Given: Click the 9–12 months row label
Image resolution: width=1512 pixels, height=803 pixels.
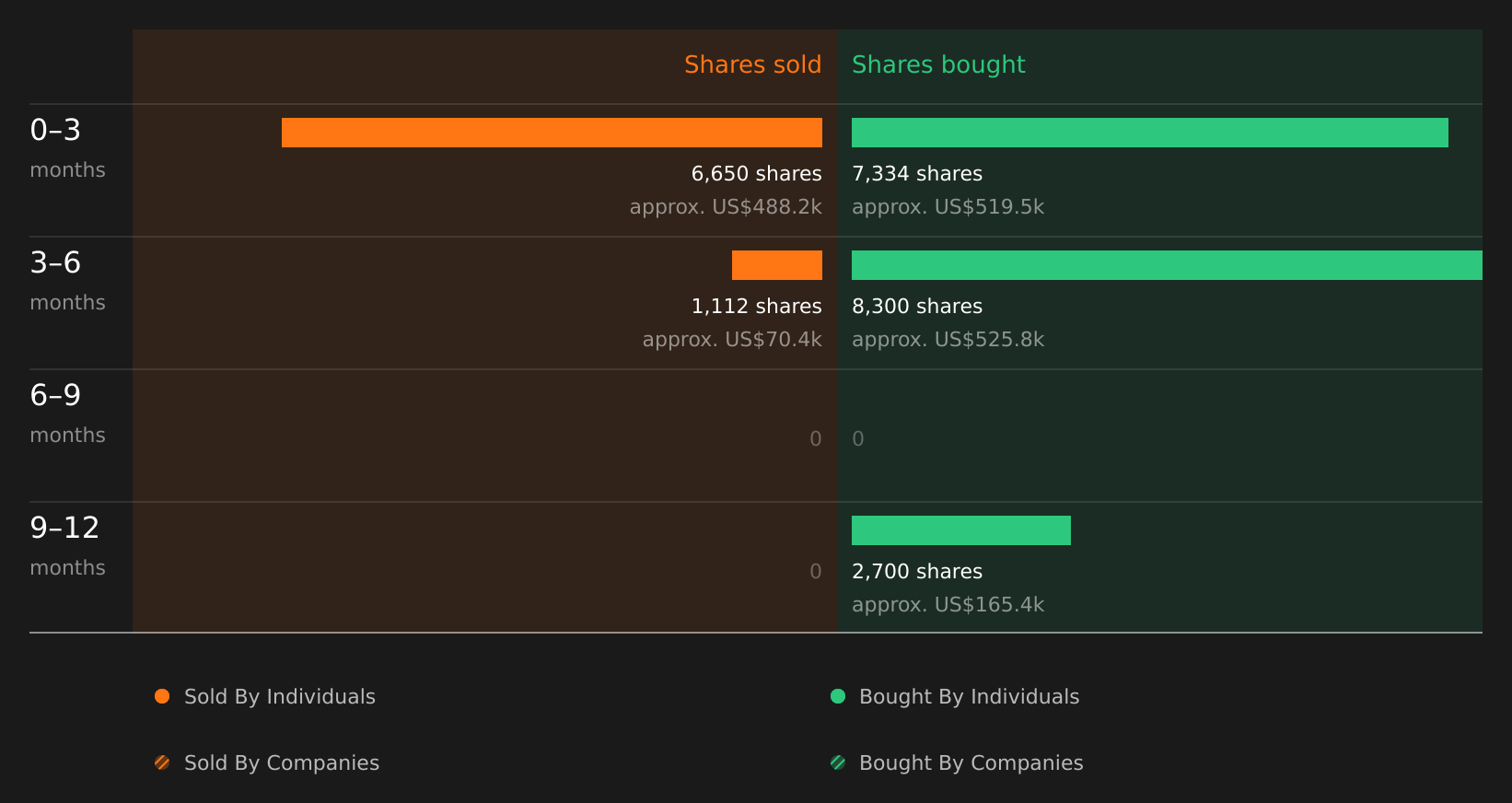Looking at the screenshot, I should coord(67,546).
